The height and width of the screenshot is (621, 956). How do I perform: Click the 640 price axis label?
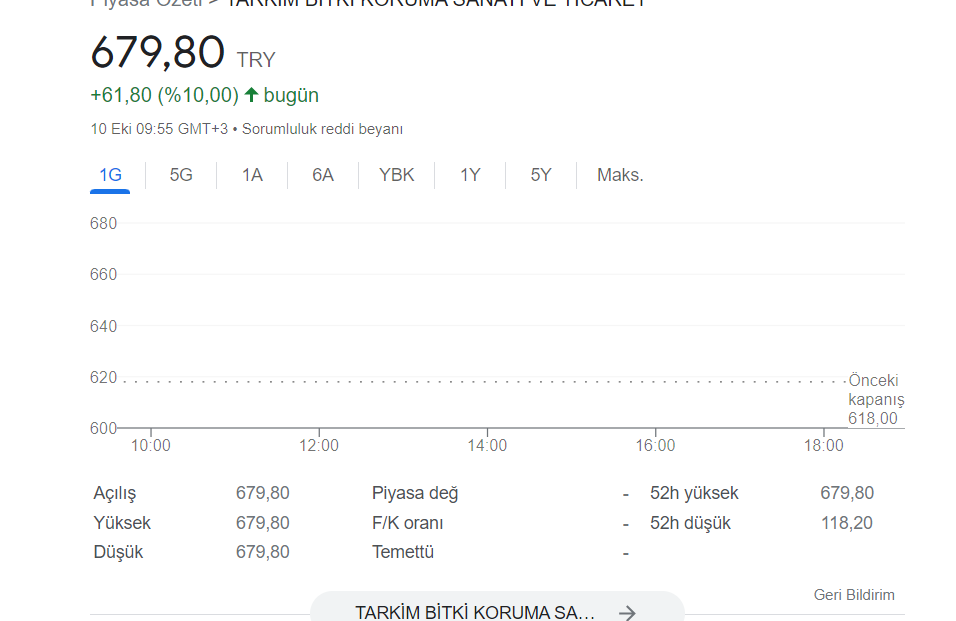[x=103, y=327]
